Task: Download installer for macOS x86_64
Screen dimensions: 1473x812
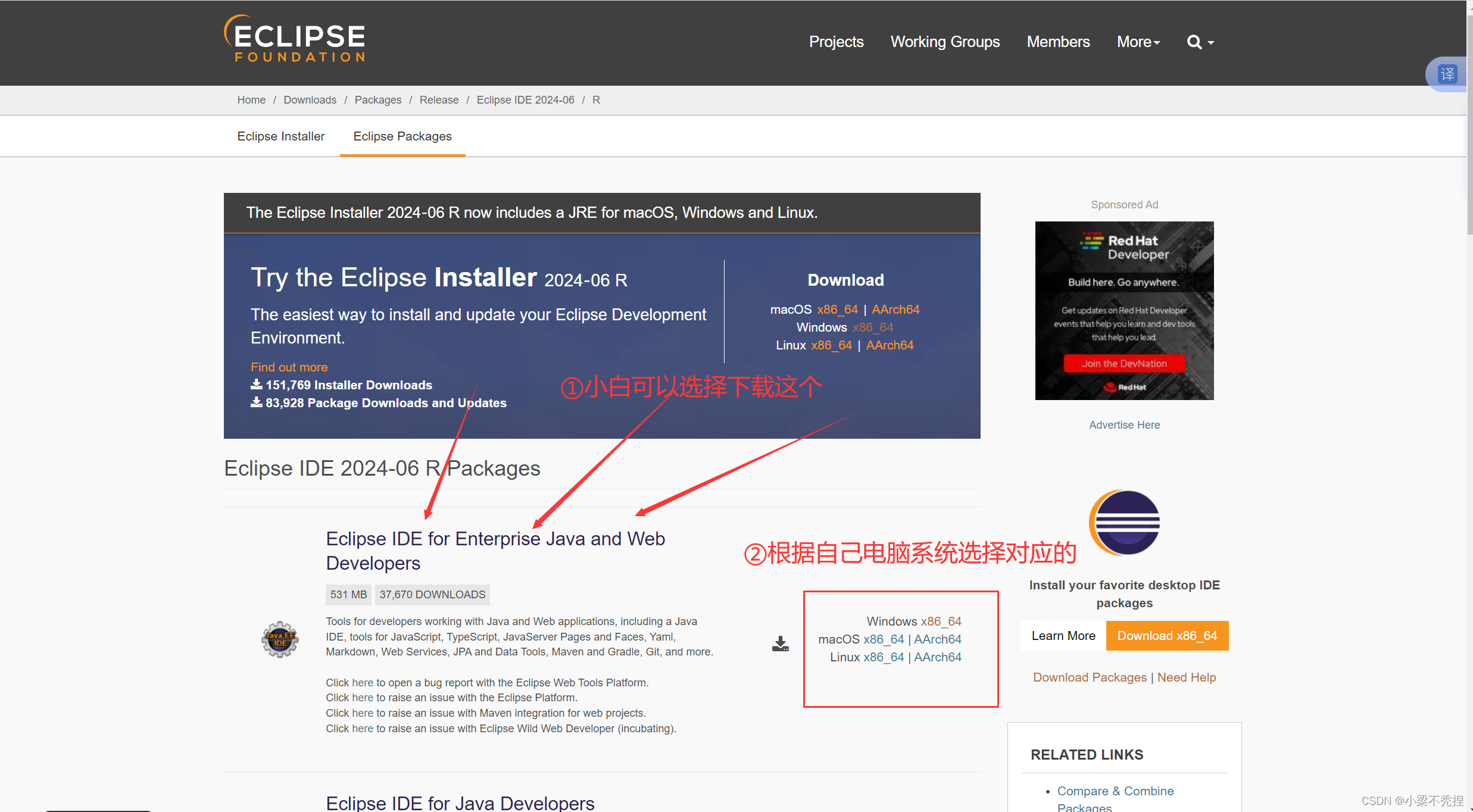Action: click(837, 310)
